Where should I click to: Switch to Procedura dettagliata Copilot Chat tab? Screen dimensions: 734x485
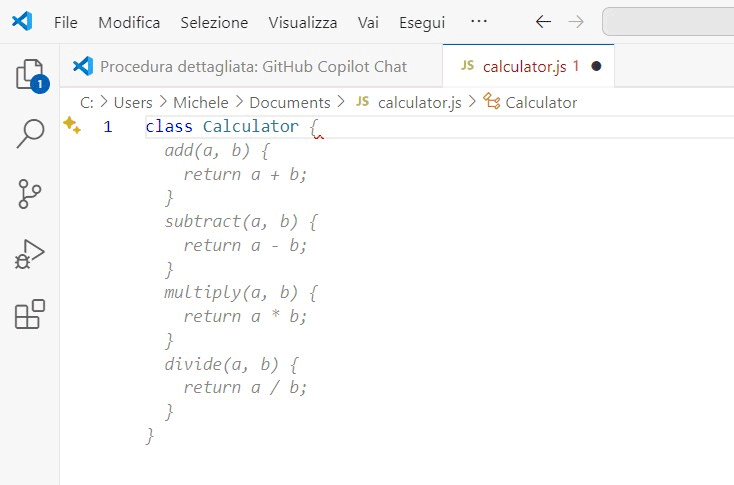point(251,66)
